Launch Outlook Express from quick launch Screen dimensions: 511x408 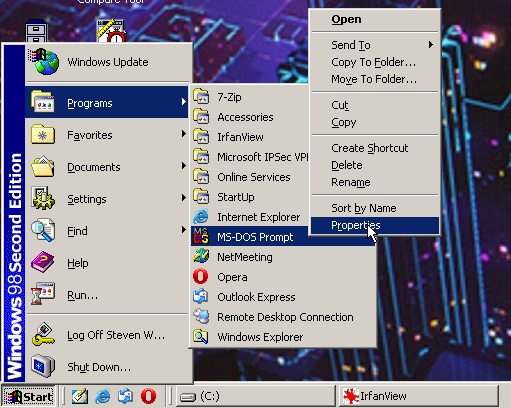pyautogui.click(x=125, y=396)
